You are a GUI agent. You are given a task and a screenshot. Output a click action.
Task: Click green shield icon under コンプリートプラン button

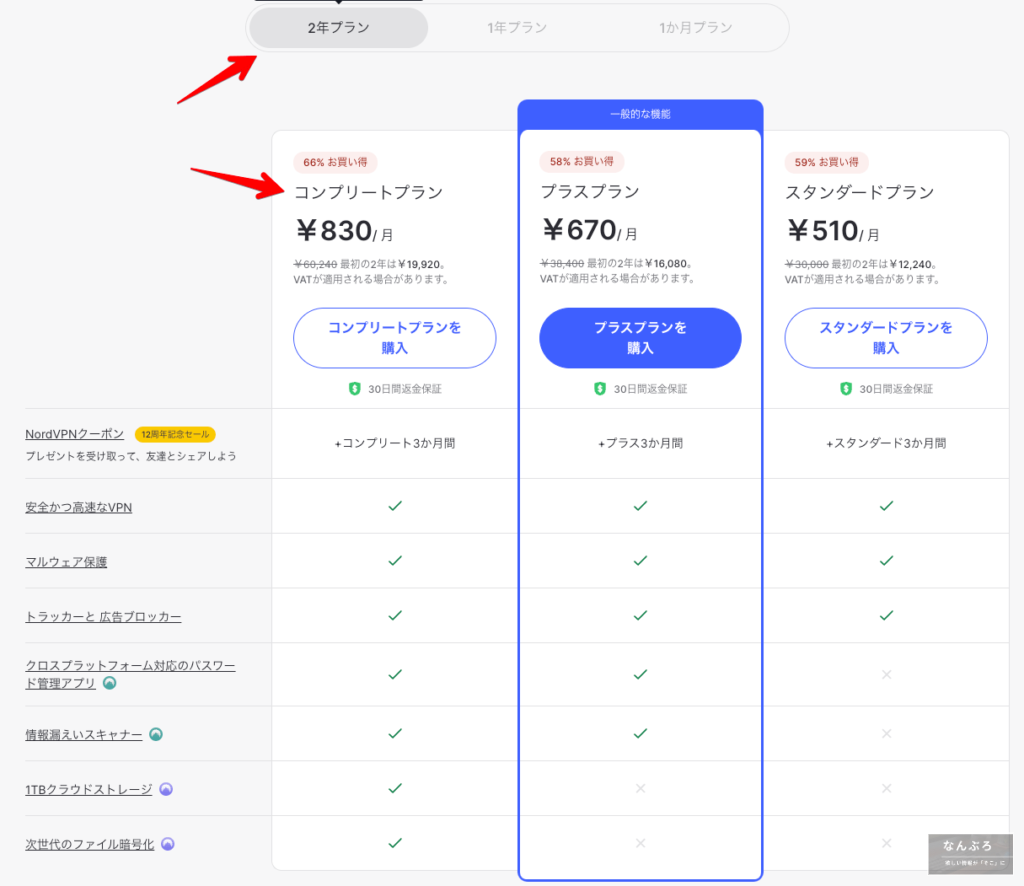(354, 388)
